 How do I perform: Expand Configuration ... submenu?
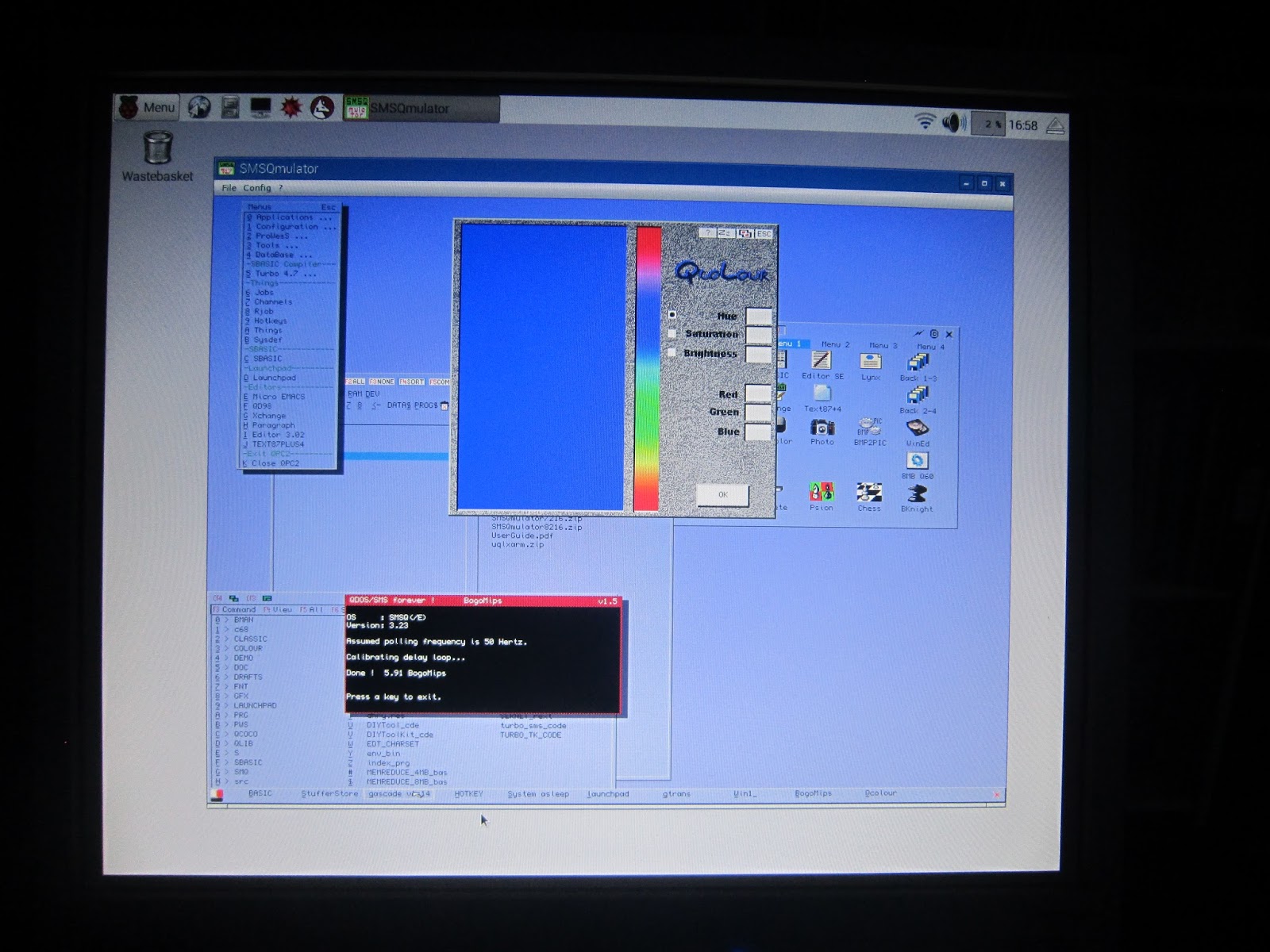[291, 227]
